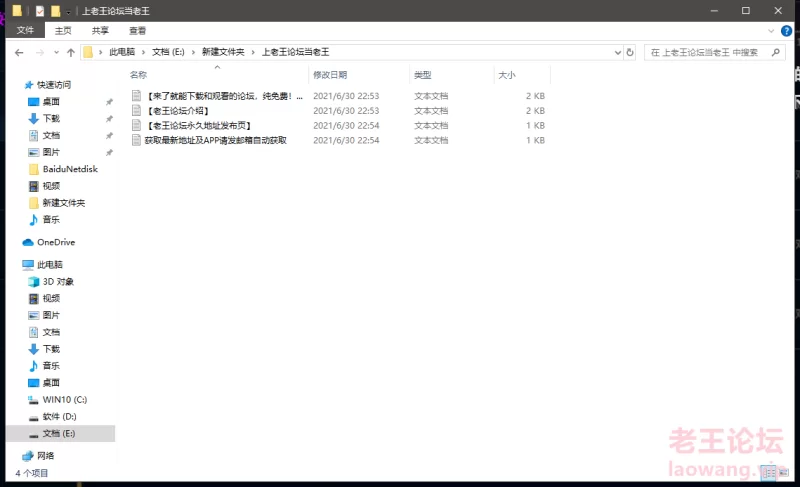Viewport: 800px width, 487px height.
Task: Click the file icon of 获取最新地址及APP
Action: point(136,140)
